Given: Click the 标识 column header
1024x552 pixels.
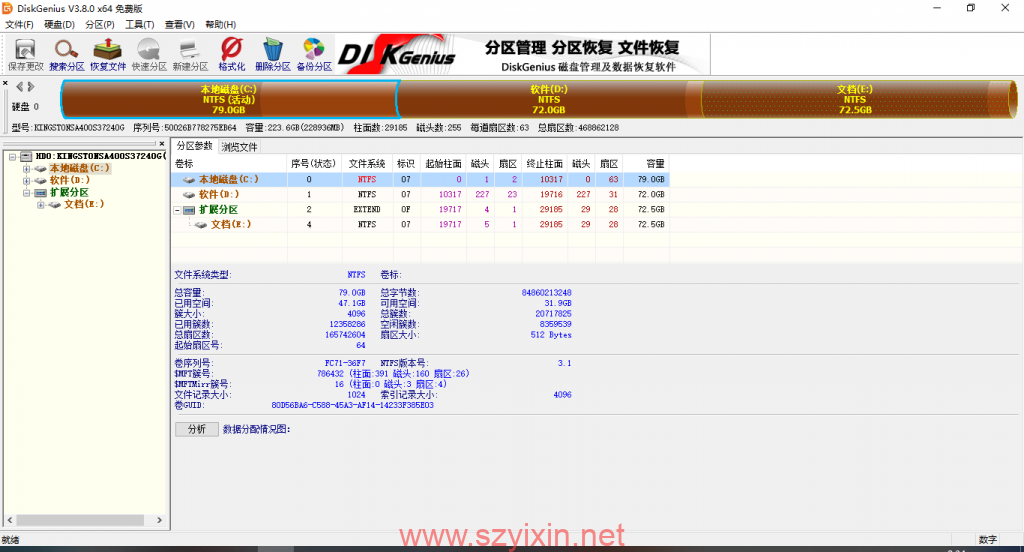Looking at the screenshot, I should [x=406, y=163].
